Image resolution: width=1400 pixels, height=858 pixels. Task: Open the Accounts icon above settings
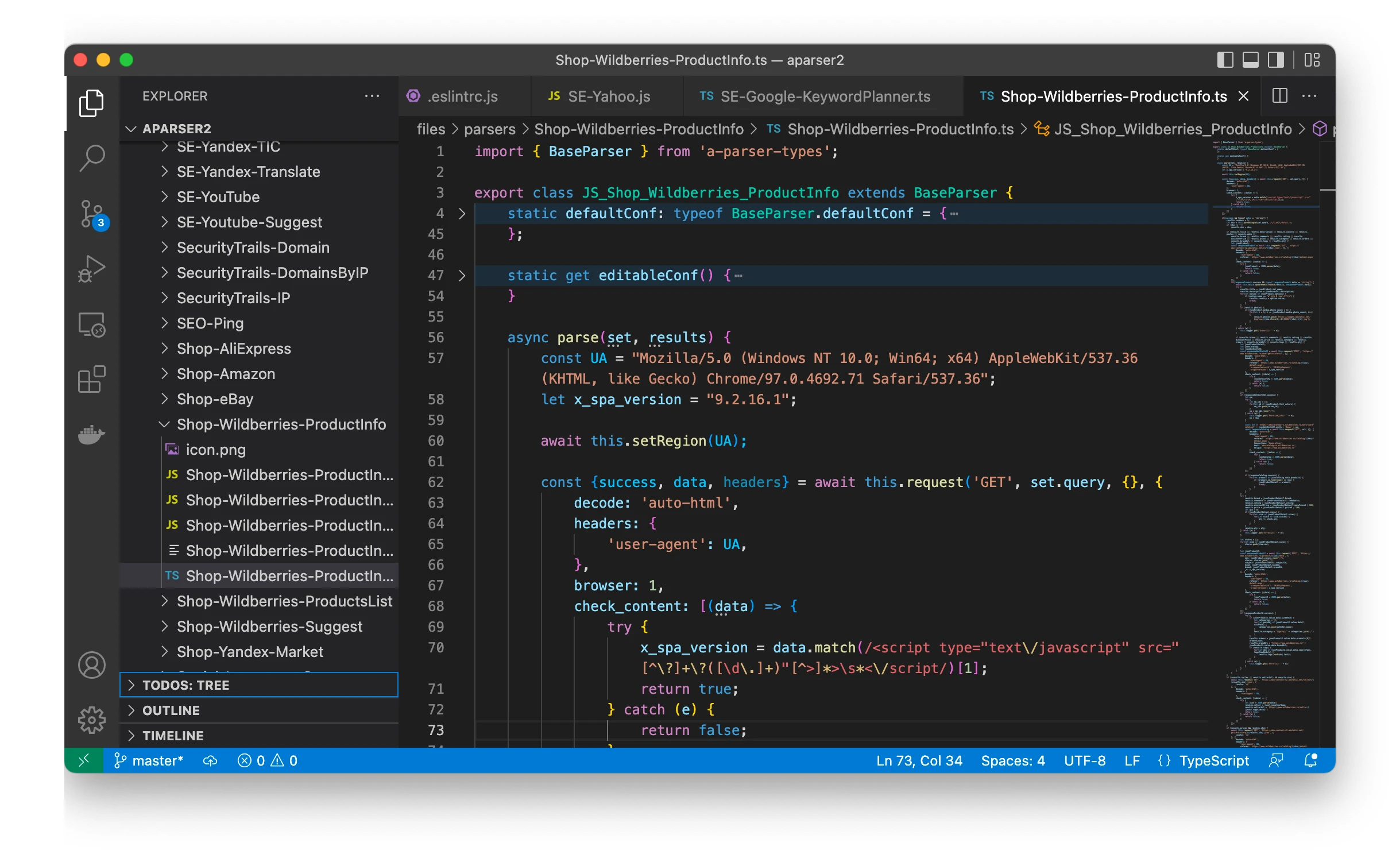click(x=92, y=665)
